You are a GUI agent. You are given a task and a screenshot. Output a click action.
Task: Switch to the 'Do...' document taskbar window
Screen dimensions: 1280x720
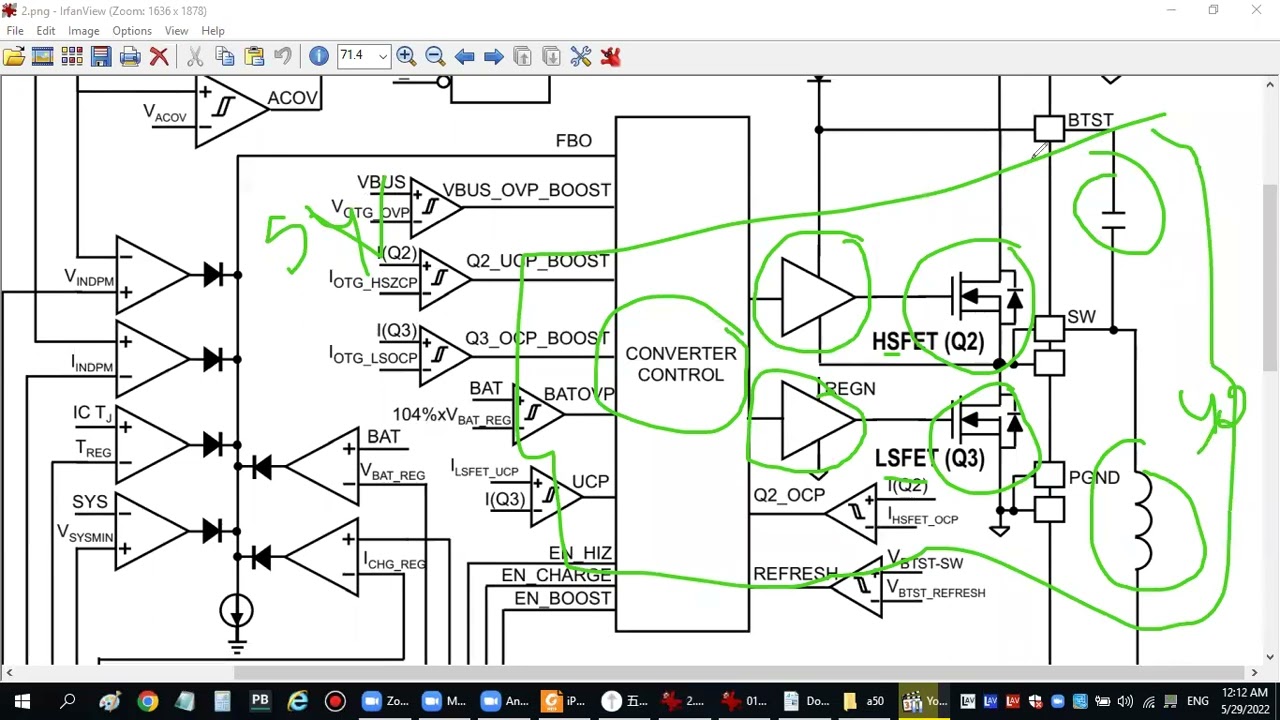803,701
